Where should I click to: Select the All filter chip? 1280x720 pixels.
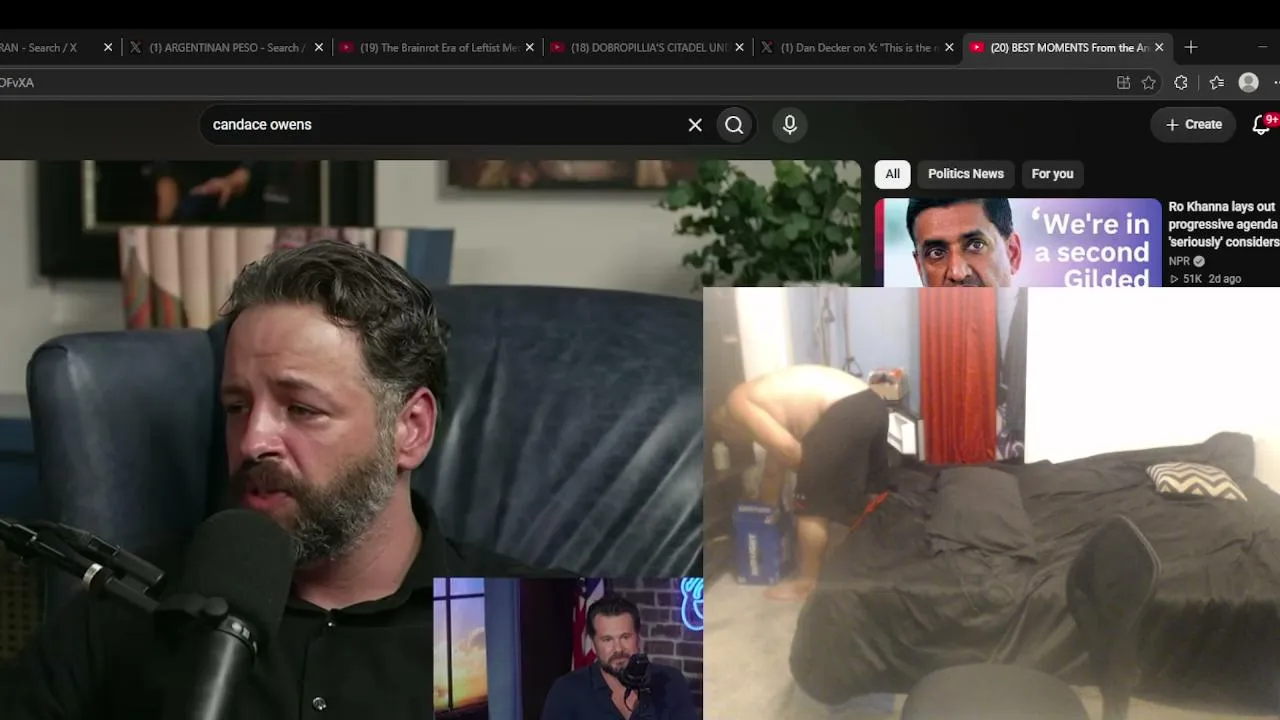(x=892, y=174)
